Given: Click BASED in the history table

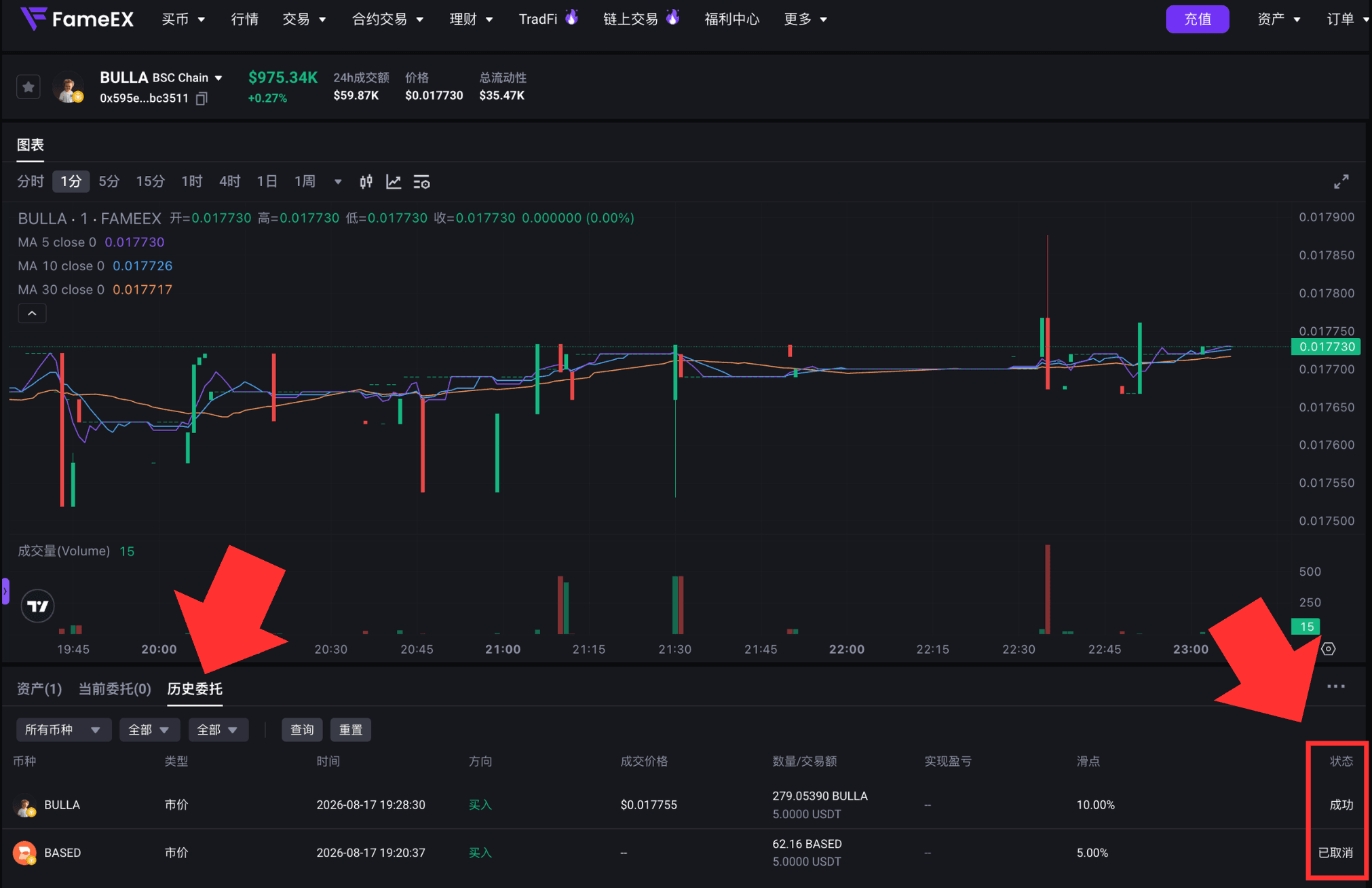Looking at the screenshot, I should [62, 853].
